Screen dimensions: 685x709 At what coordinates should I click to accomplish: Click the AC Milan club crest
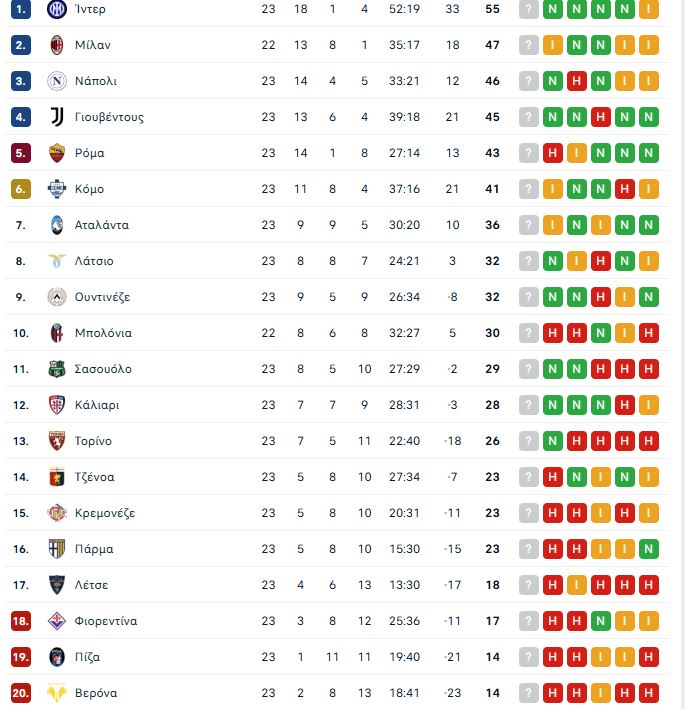pos(56,45)
